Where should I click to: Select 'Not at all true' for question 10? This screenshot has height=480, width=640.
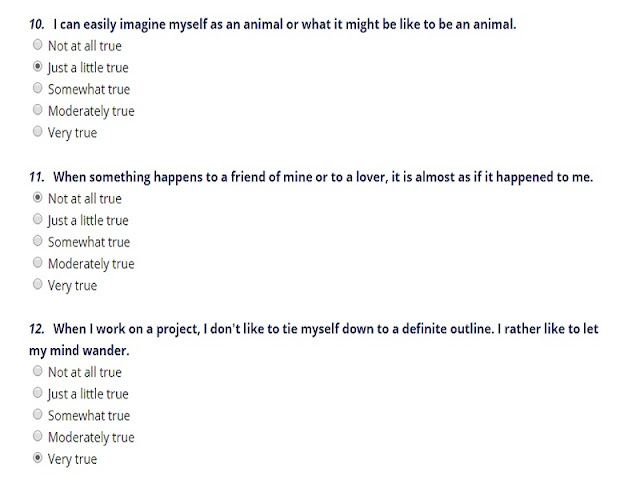[x=38, y=45]
